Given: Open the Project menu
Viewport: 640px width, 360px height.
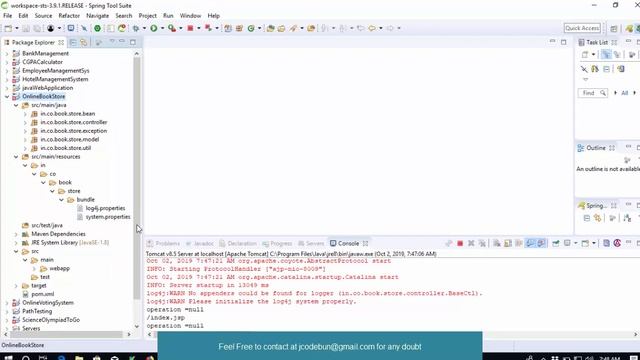Looking at the screenshot, I should pos(147,16).
